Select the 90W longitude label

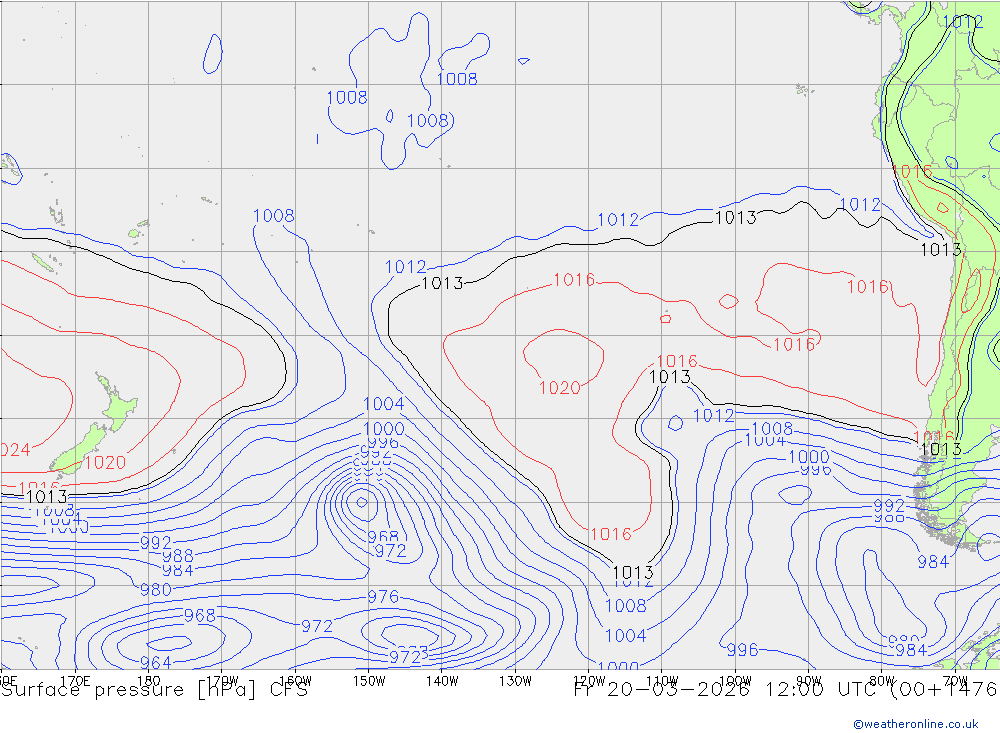(x=809, y=681)
